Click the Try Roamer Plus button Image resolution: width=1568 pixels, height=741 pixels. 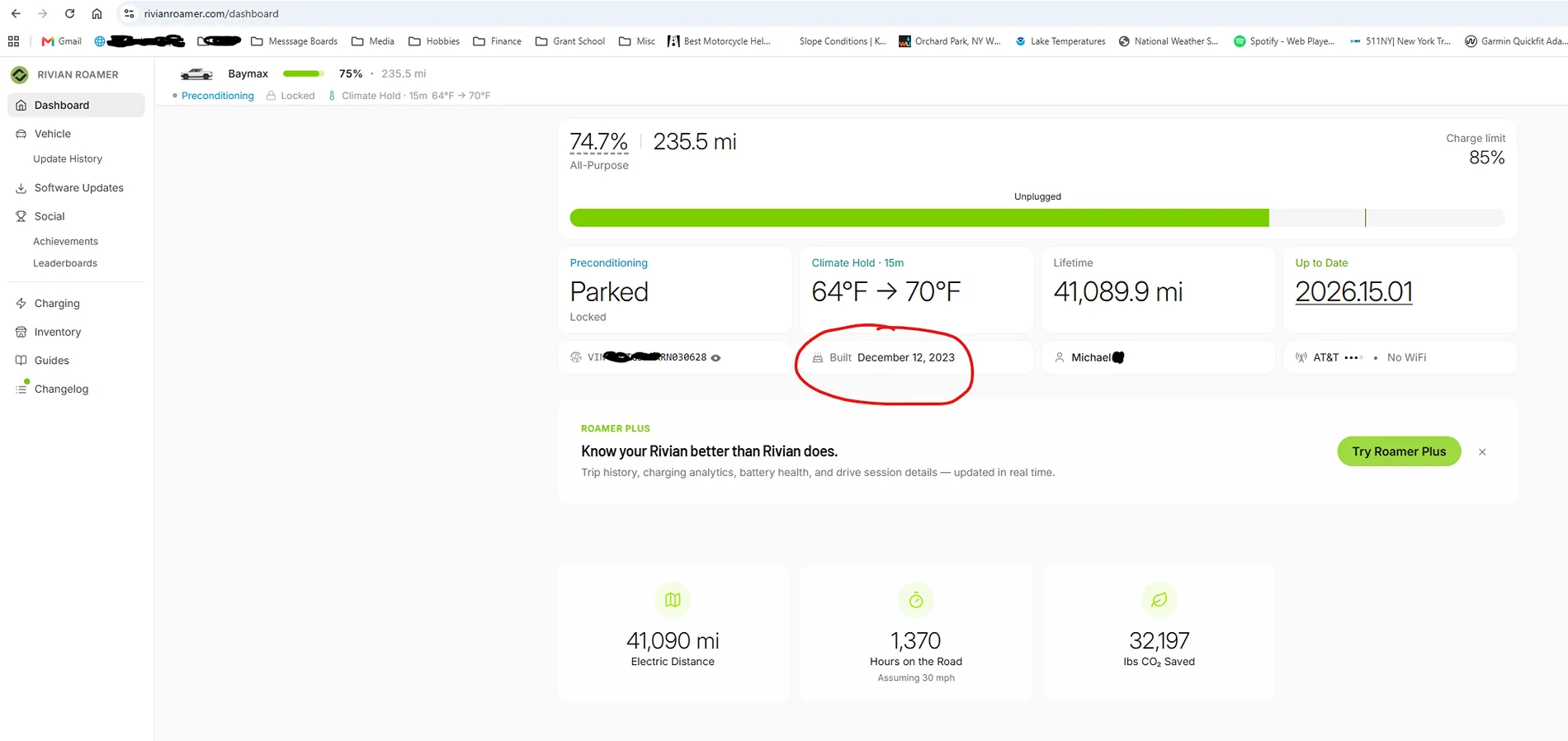1399,451
